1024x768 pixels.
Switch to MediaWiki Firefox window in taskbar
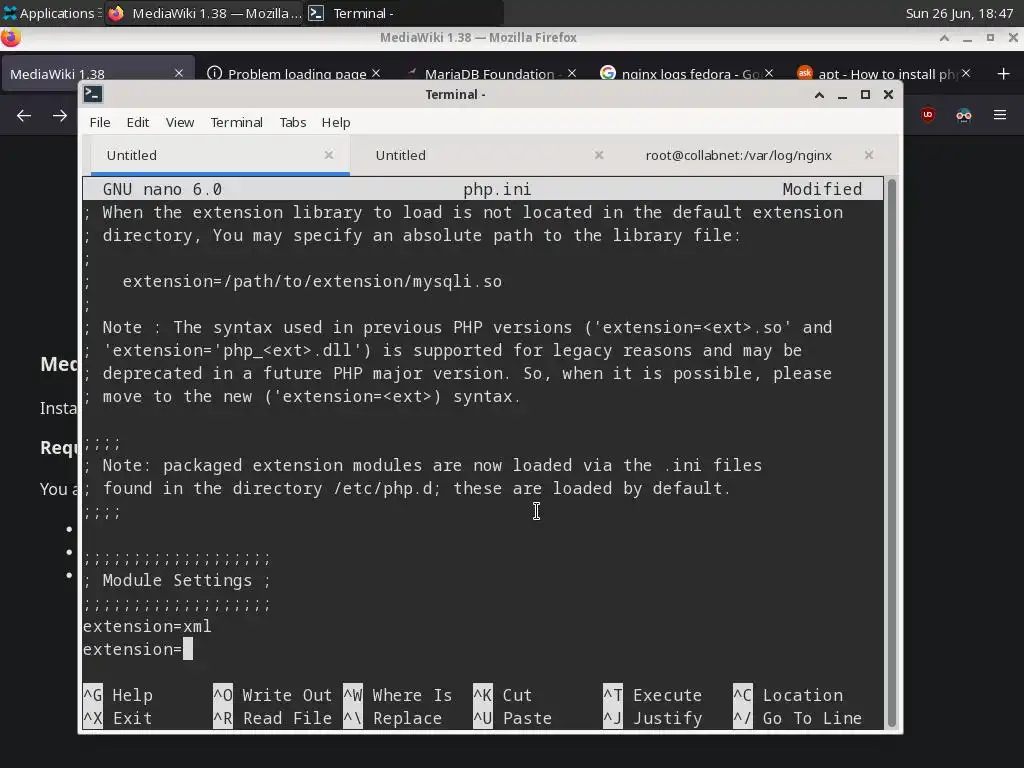pos(204,13)
